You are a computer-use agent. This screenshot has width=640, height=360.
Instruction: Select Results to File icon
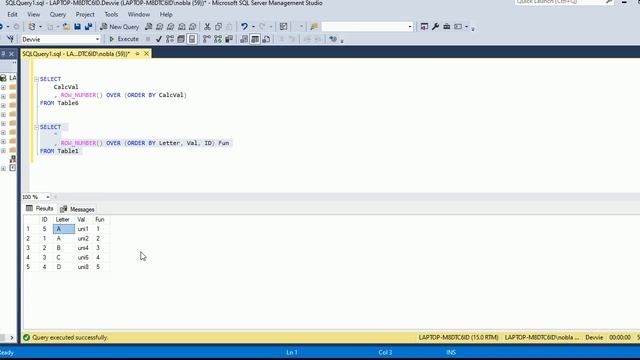[266, 39]
